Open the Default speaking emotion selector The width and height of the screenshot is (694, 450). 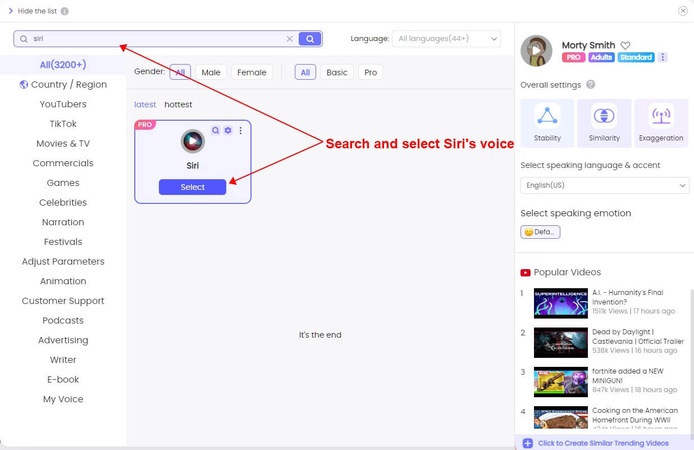click(x=540, y=232)
